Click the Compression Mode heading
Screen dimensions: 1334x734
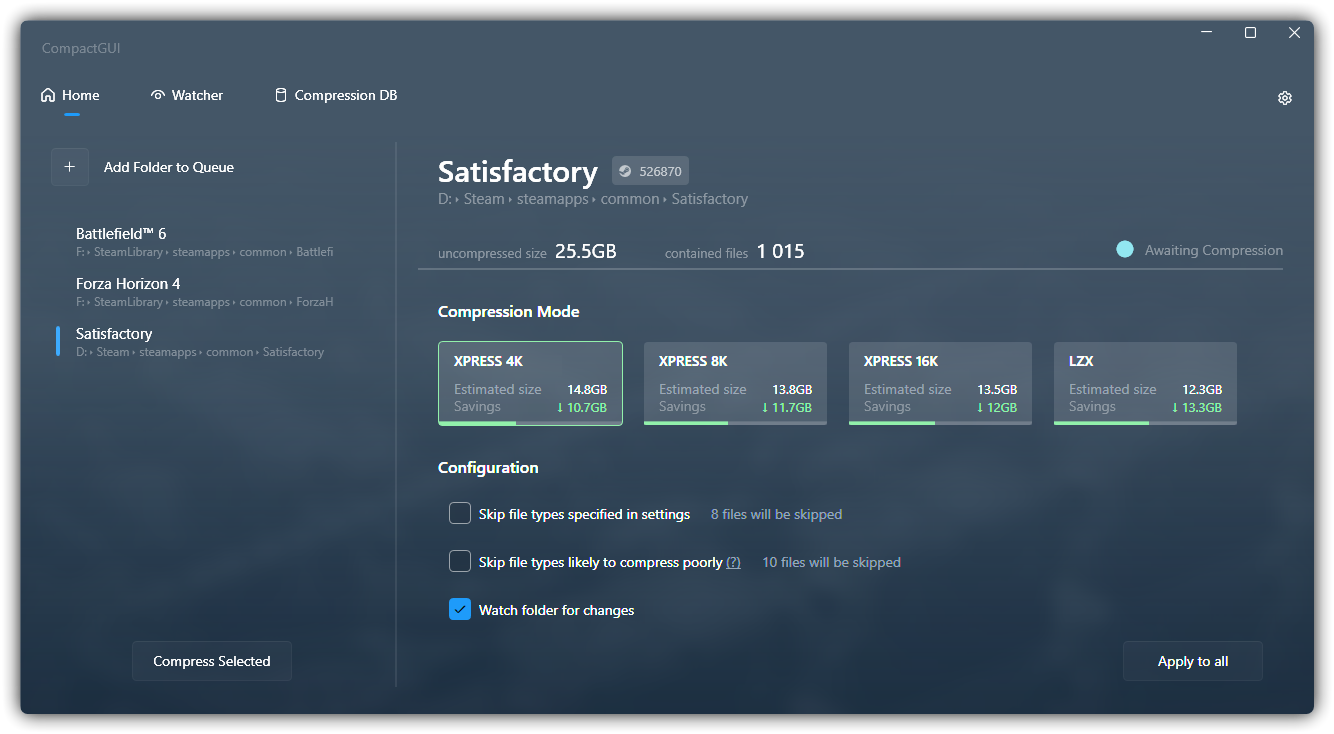pos(509,312)
